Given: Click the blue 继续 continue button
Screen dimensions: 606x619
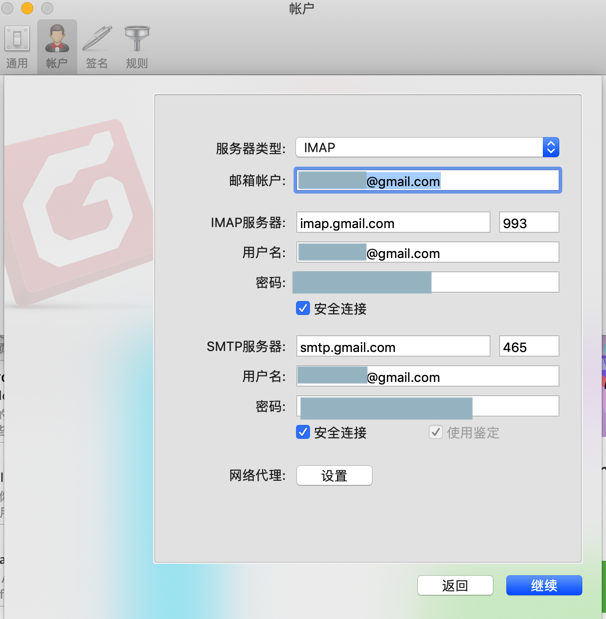Looking at the screenshot, I should point(544,585).
